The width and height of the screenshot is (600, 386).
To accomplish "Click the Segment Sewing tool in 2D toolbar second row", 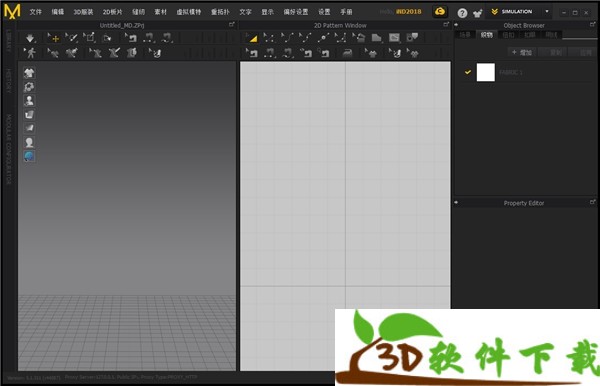I will click(269, 53).
